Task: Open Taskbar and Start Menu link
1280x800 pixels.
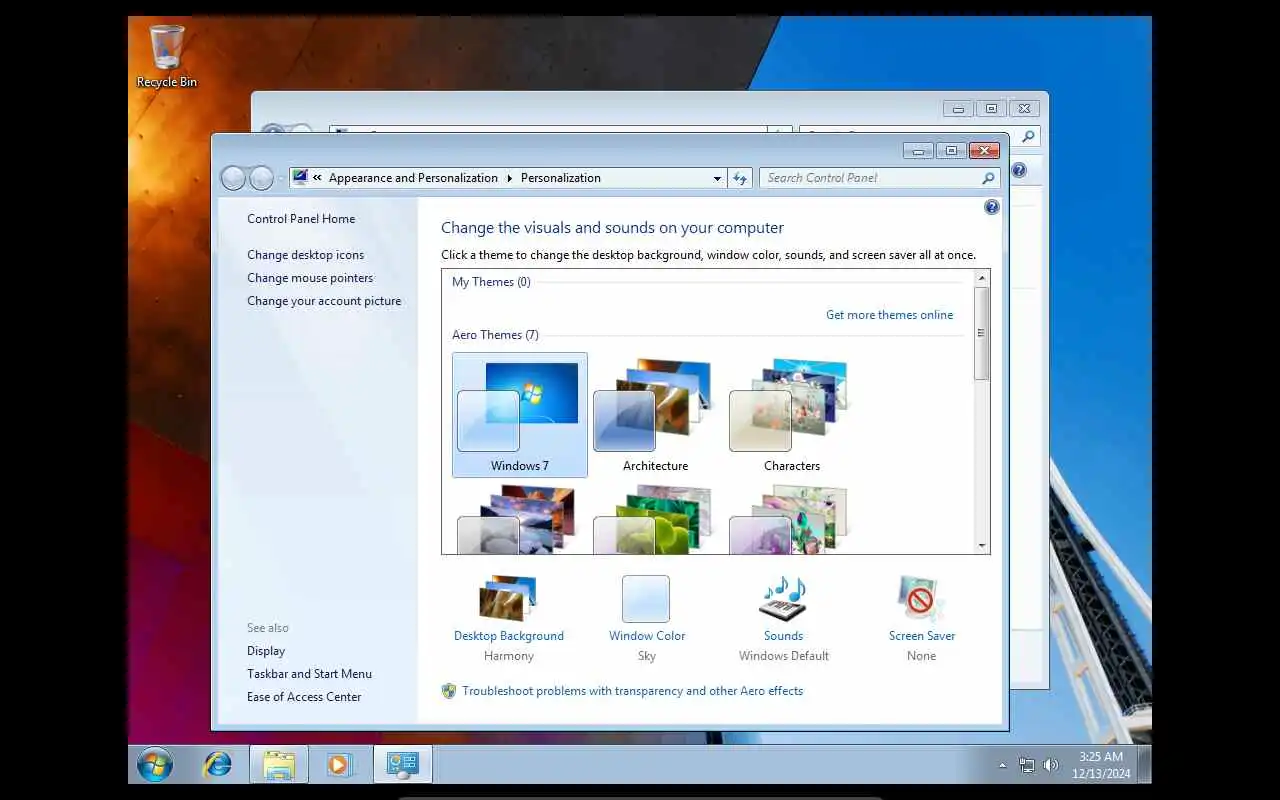Action: (309, 674)
